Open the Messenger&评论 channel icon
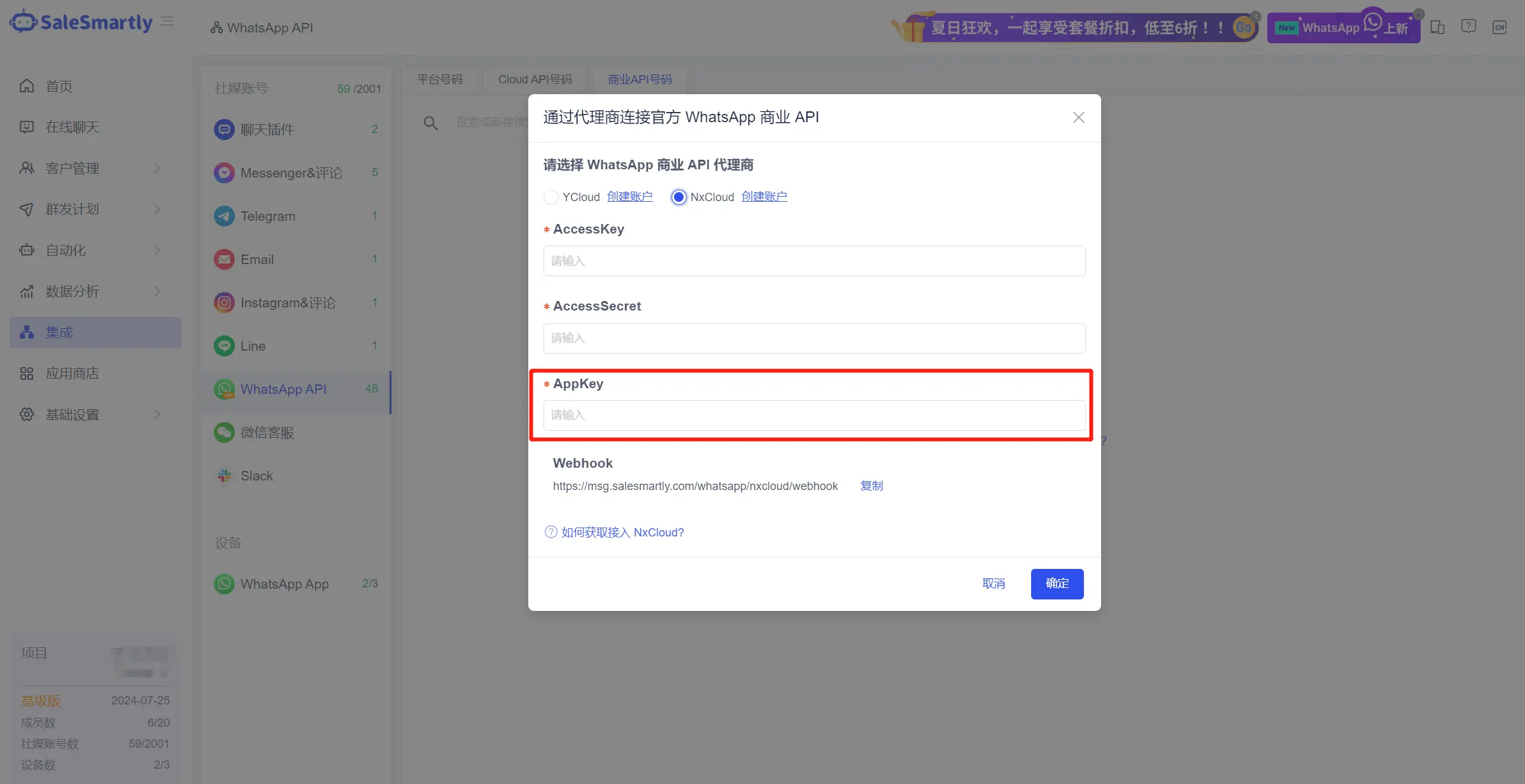The image size is (1525, 784). click(224, 172)
